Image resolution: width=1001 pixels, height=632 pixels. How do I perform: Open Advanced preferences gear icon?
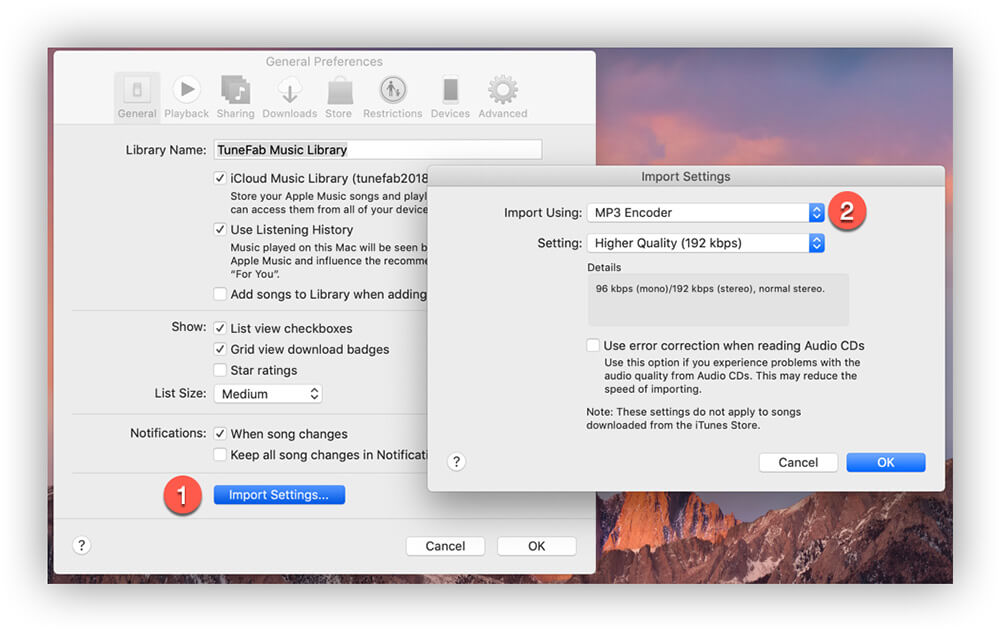(x=502, y=97)
